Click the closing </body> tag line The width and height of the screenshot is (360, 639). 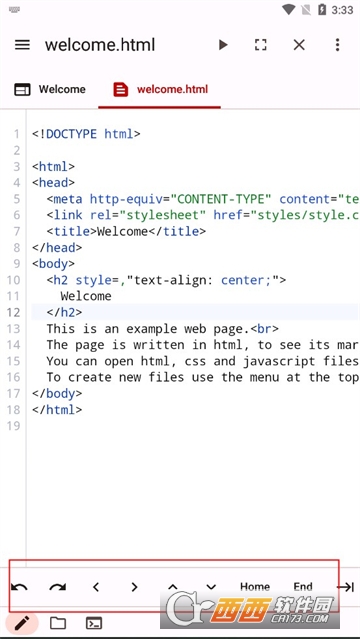(x=57, y=394)
